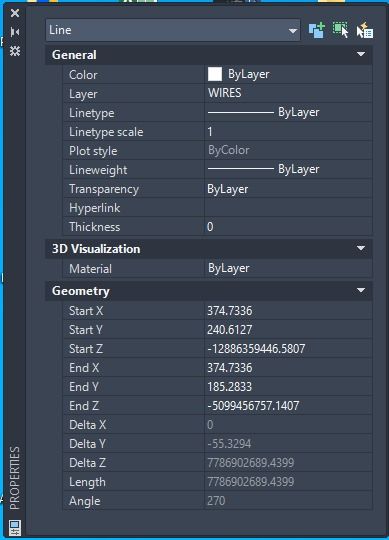Click the End Y label
This screenshot has height=540, width=389.
tap(84, 387)
